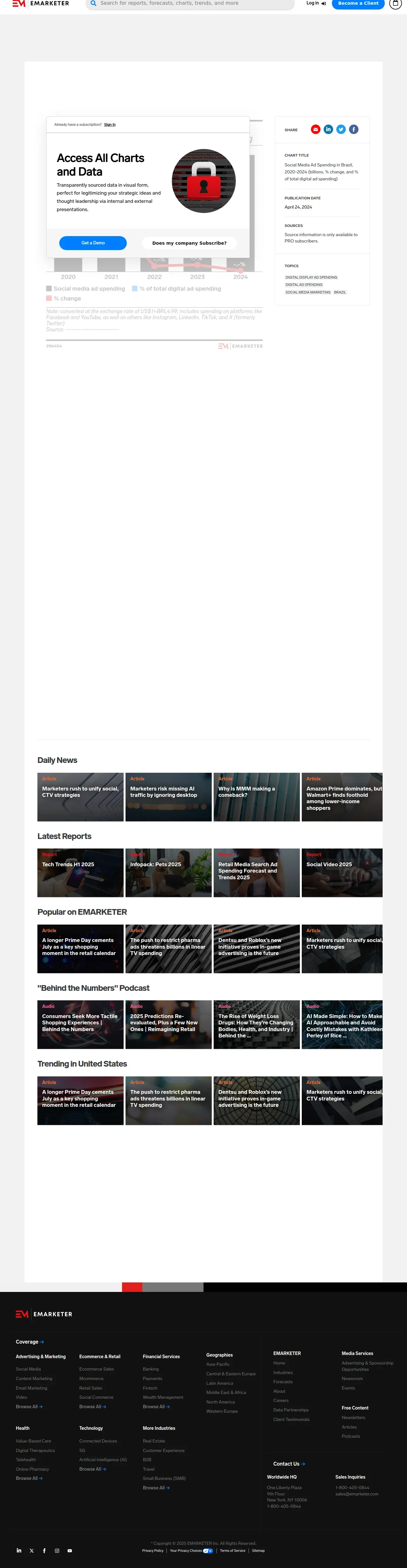Click Privacy Policy footer link
This screenshot has width=407, height=1568.
(153, 1550)
